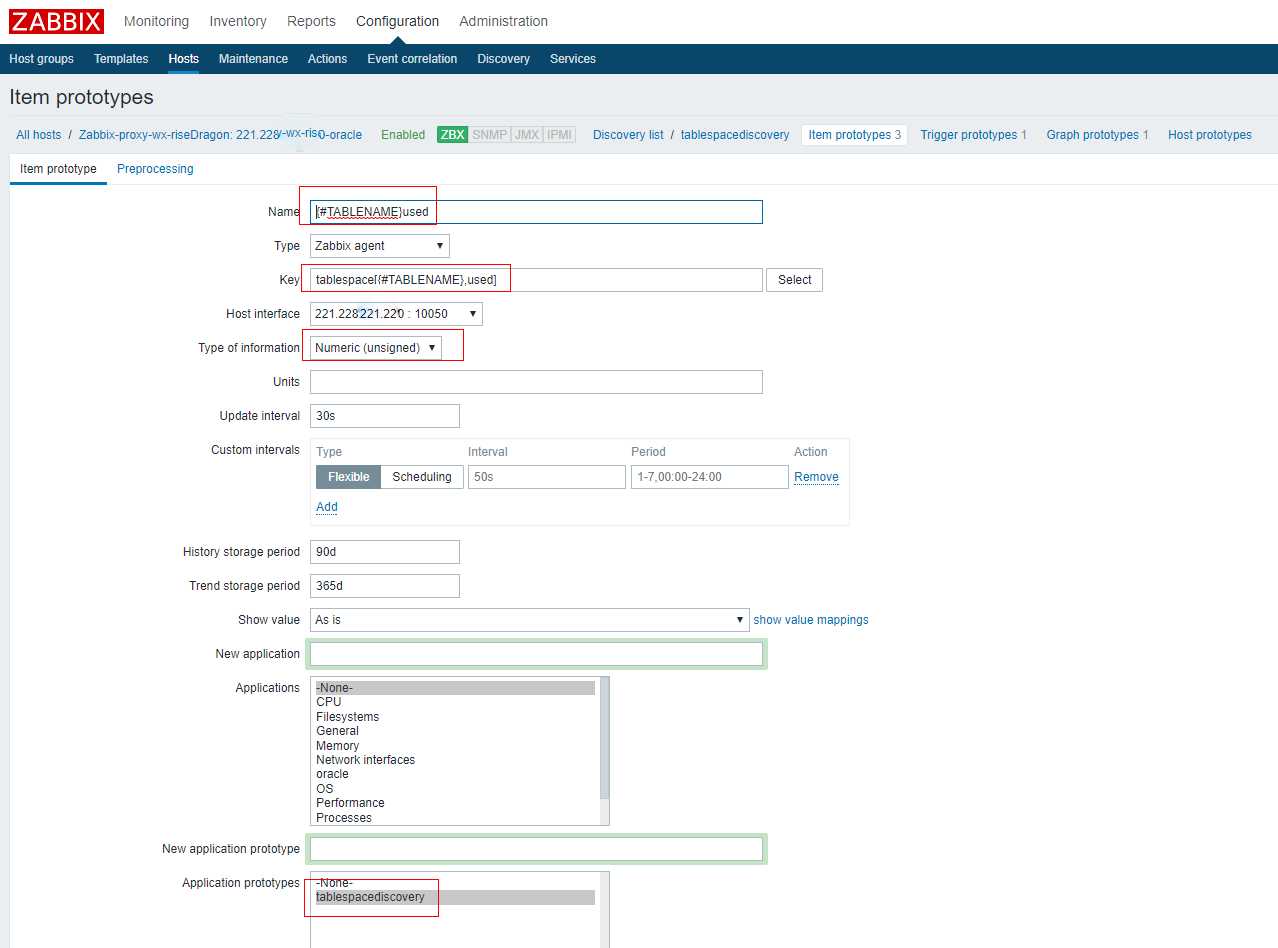The height and width of the screenshot is (948, 1278).
Task: Go to Host groups submenu
Action: (x=41, y=59)
